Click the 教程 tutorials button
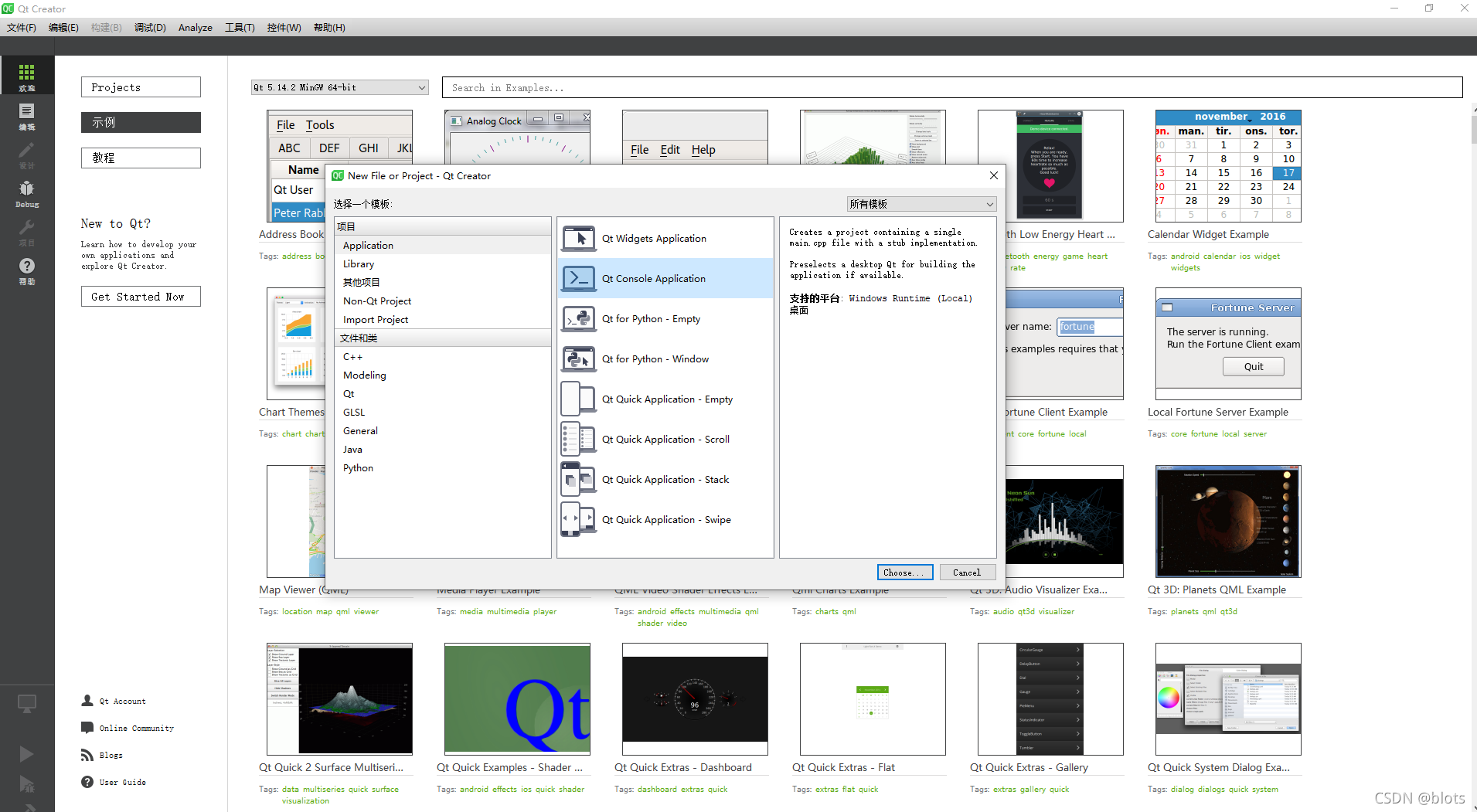This screenshot has width=1477, height=812. 141,158
